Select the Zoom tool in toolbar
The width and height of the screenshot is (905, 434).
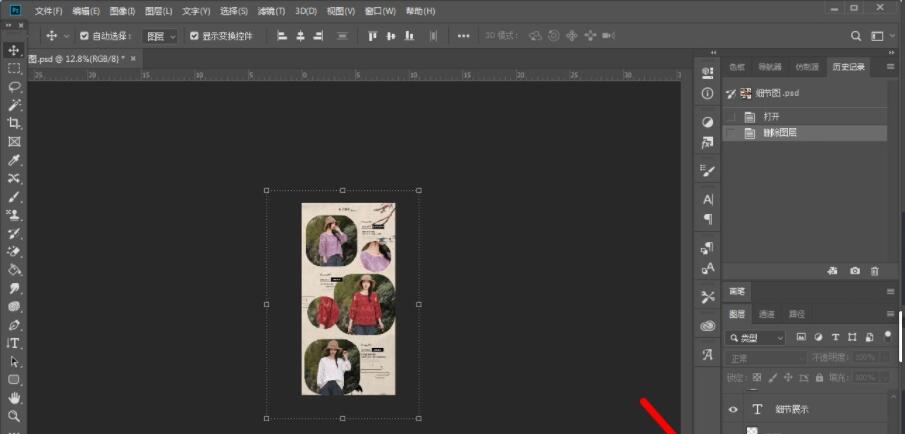pos(14,416)
